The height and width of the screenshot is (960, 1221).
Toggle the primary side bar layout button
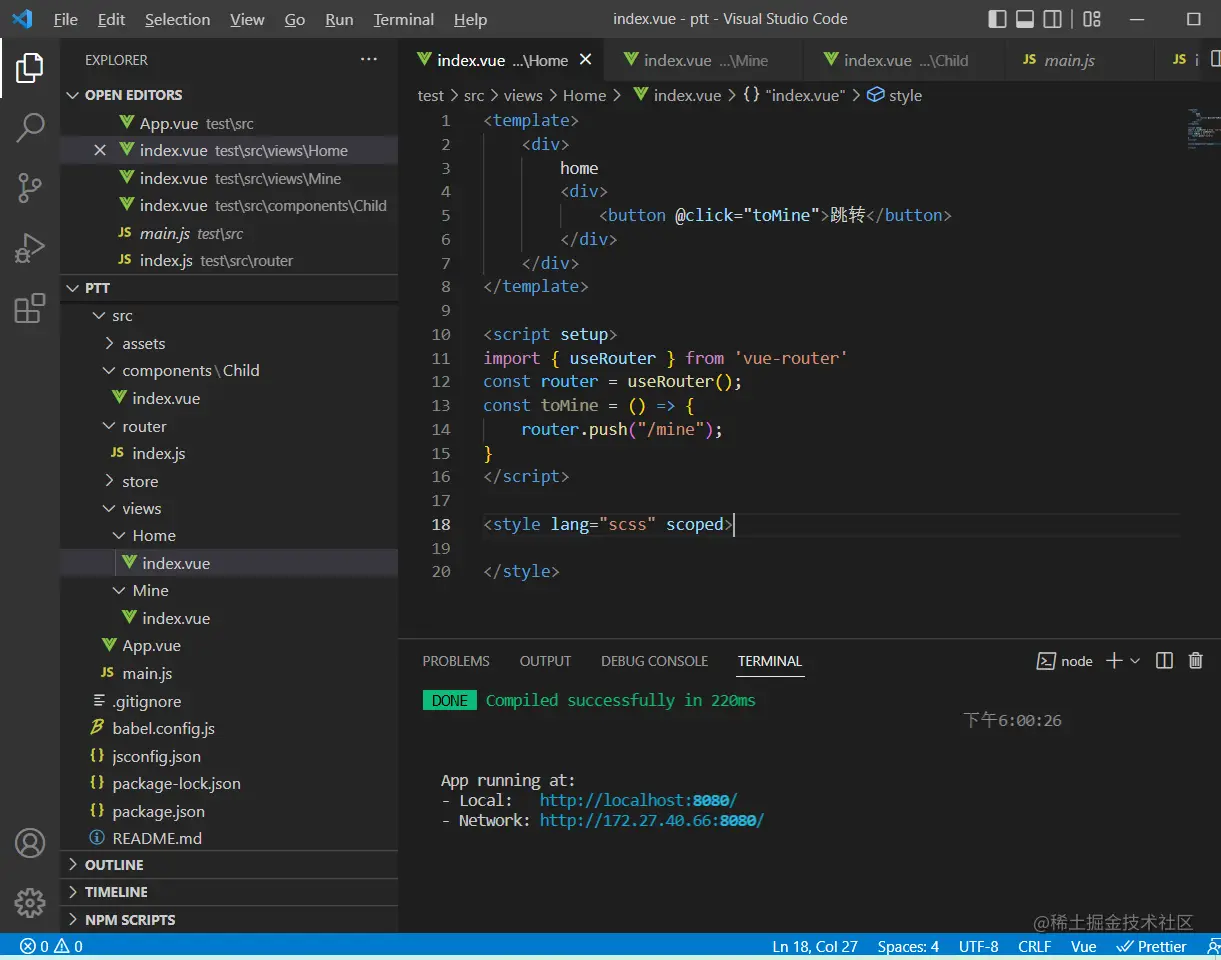pos(997,19)
